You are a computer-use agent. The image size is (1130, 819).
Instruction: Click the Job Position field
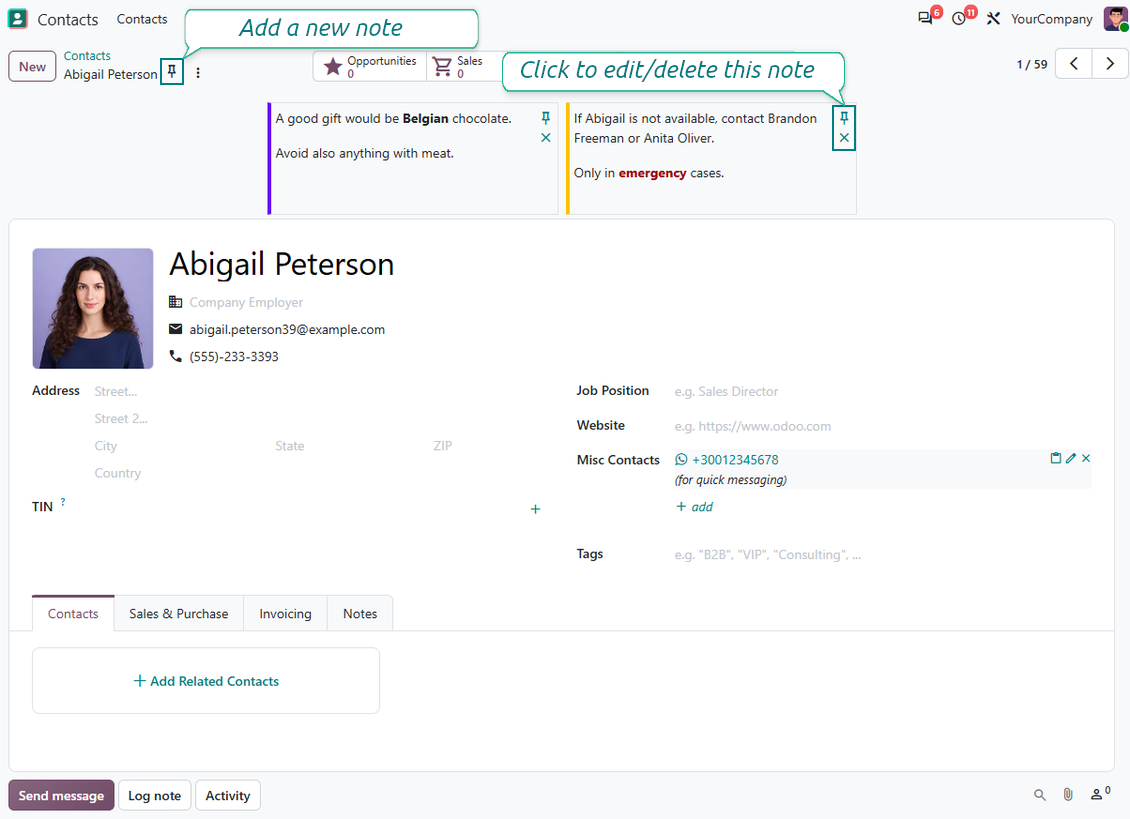coord(883,391)
